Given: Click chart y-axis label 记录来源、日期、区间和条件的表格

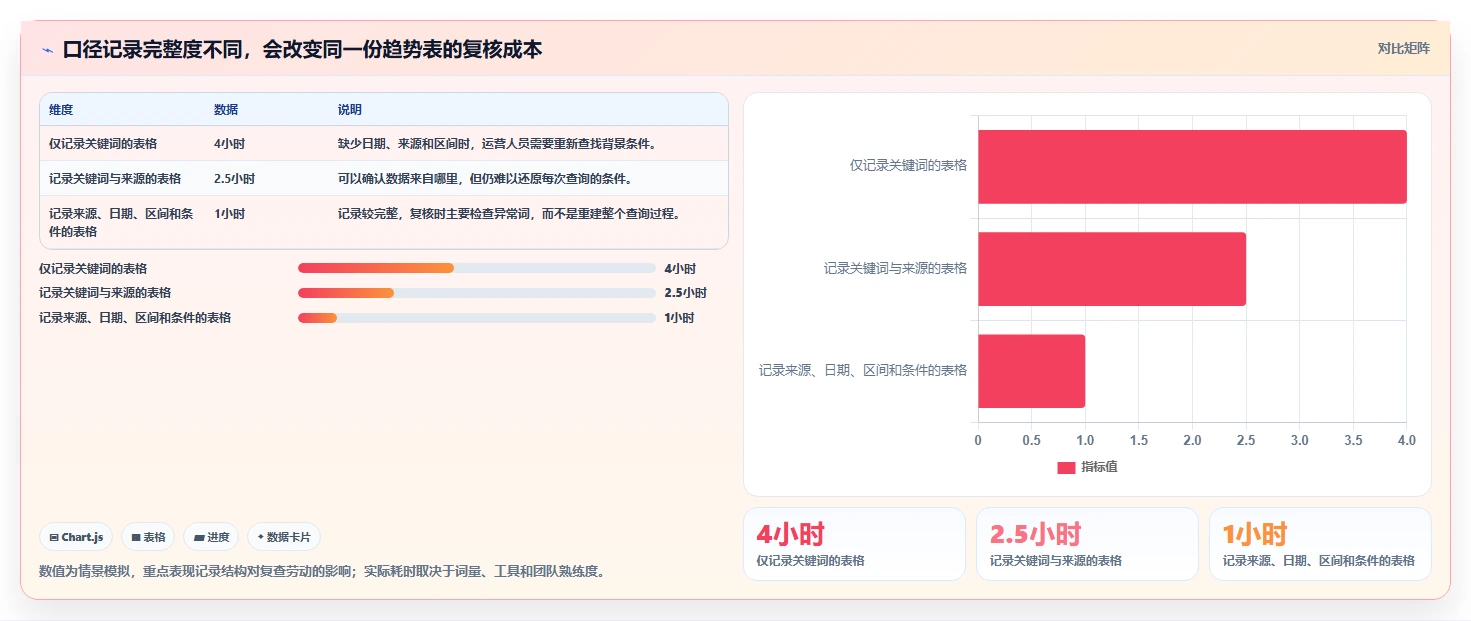Looking at the screenshot, I should click(x=863, y=370).
